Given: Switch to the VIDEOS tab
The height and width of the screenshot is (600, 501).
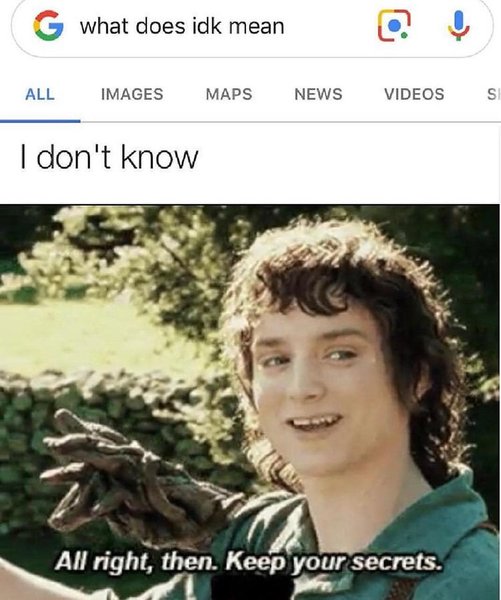Looking at the screenshot, I should (x=414, y=94).
